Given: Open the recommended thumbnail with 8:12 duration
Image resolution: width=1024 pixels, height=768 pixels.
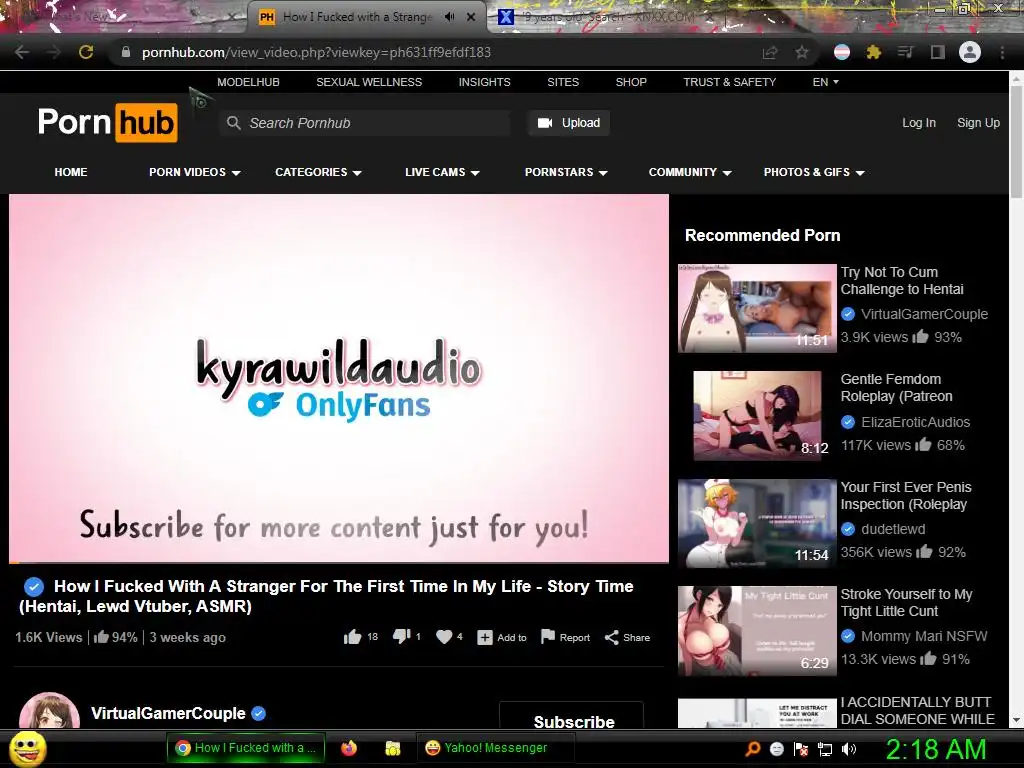Looking at the screenshot, I should [x=757, y=415].
